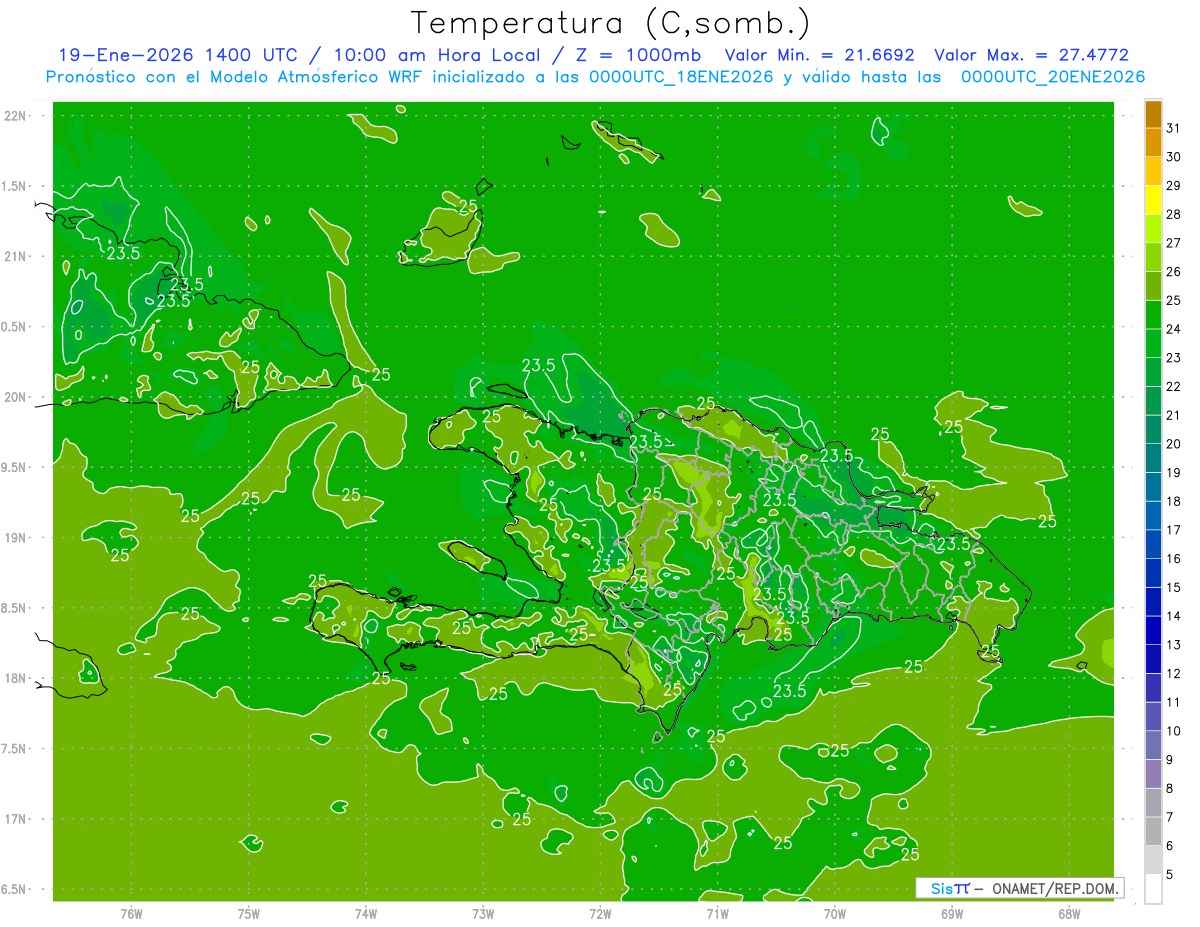Screen dimensions: 1200x927
Task: Click the "5" color scale label
Action: (x=1170, y=875)
